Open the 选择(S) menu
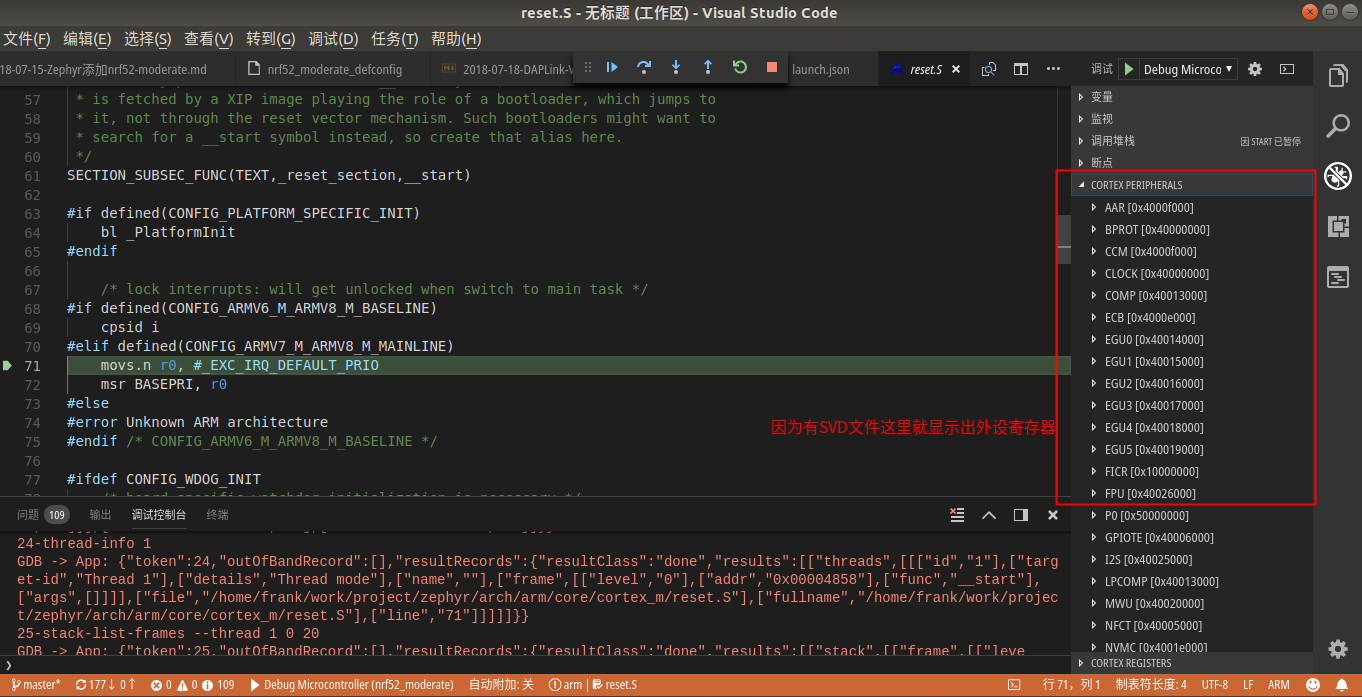 point(148,39)
